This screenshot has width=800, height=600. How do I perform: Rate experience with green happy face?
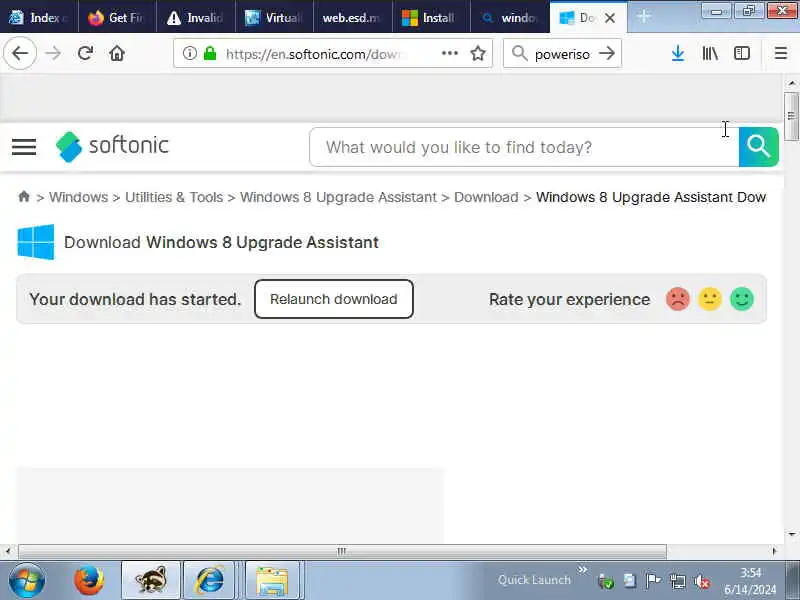(x=742, y=299)
